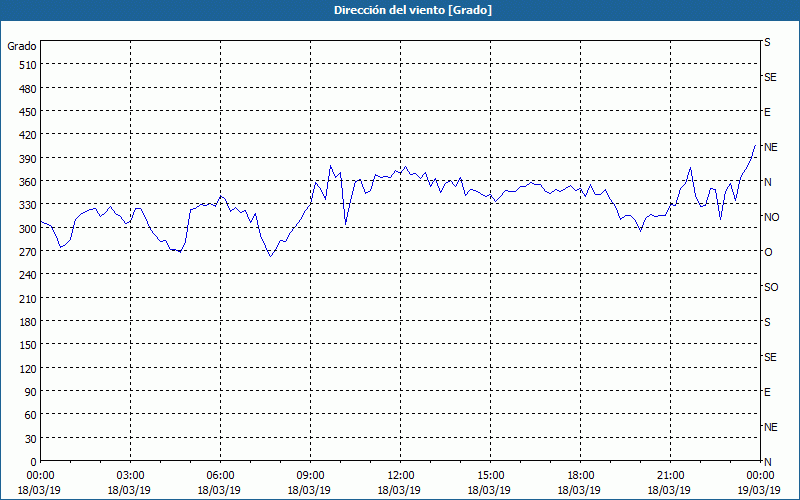Click the 270 y-axis tick label
Viewport: 800px width, 500px height.
[x=29, y=252]
